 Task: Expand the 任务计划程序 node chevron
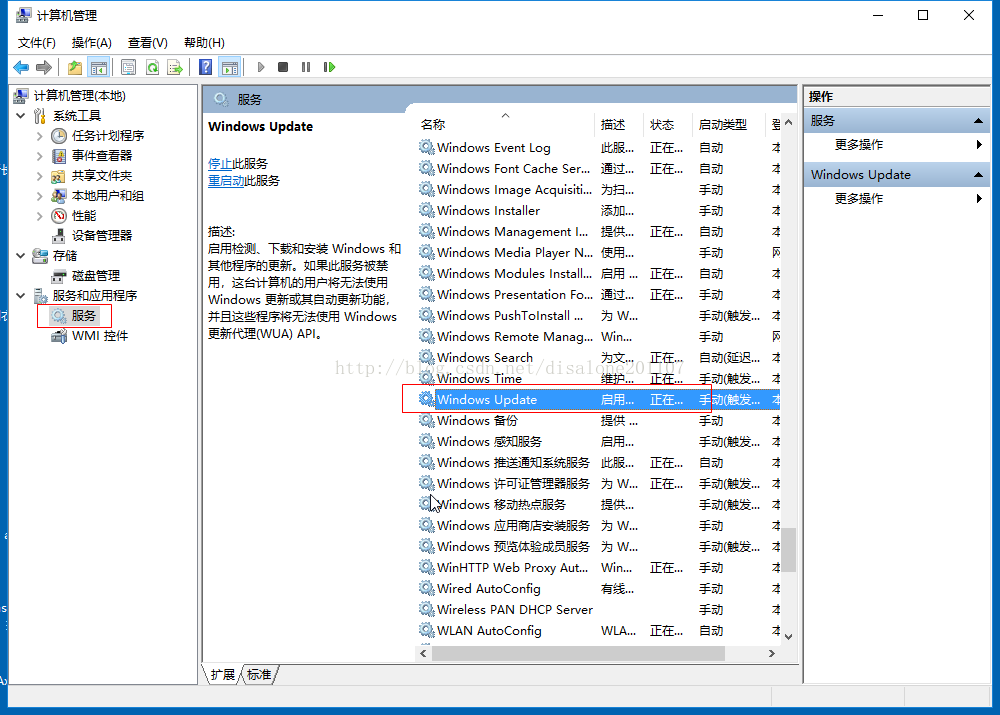pos(40,136)
